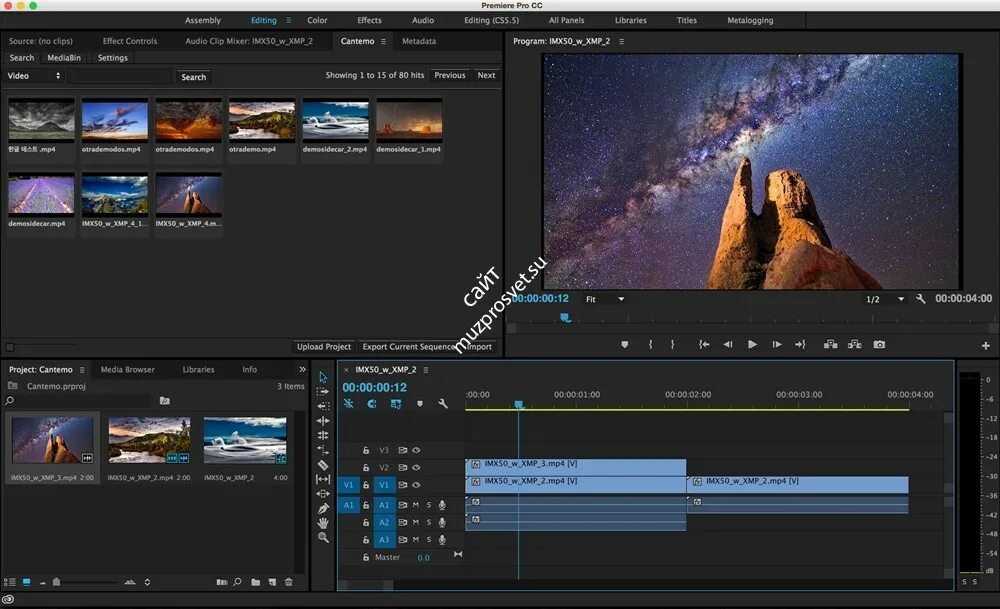This screenshot has height=609, width=1000.
Task: Export frame with camera icon
Action: click(x=879, y=344)
